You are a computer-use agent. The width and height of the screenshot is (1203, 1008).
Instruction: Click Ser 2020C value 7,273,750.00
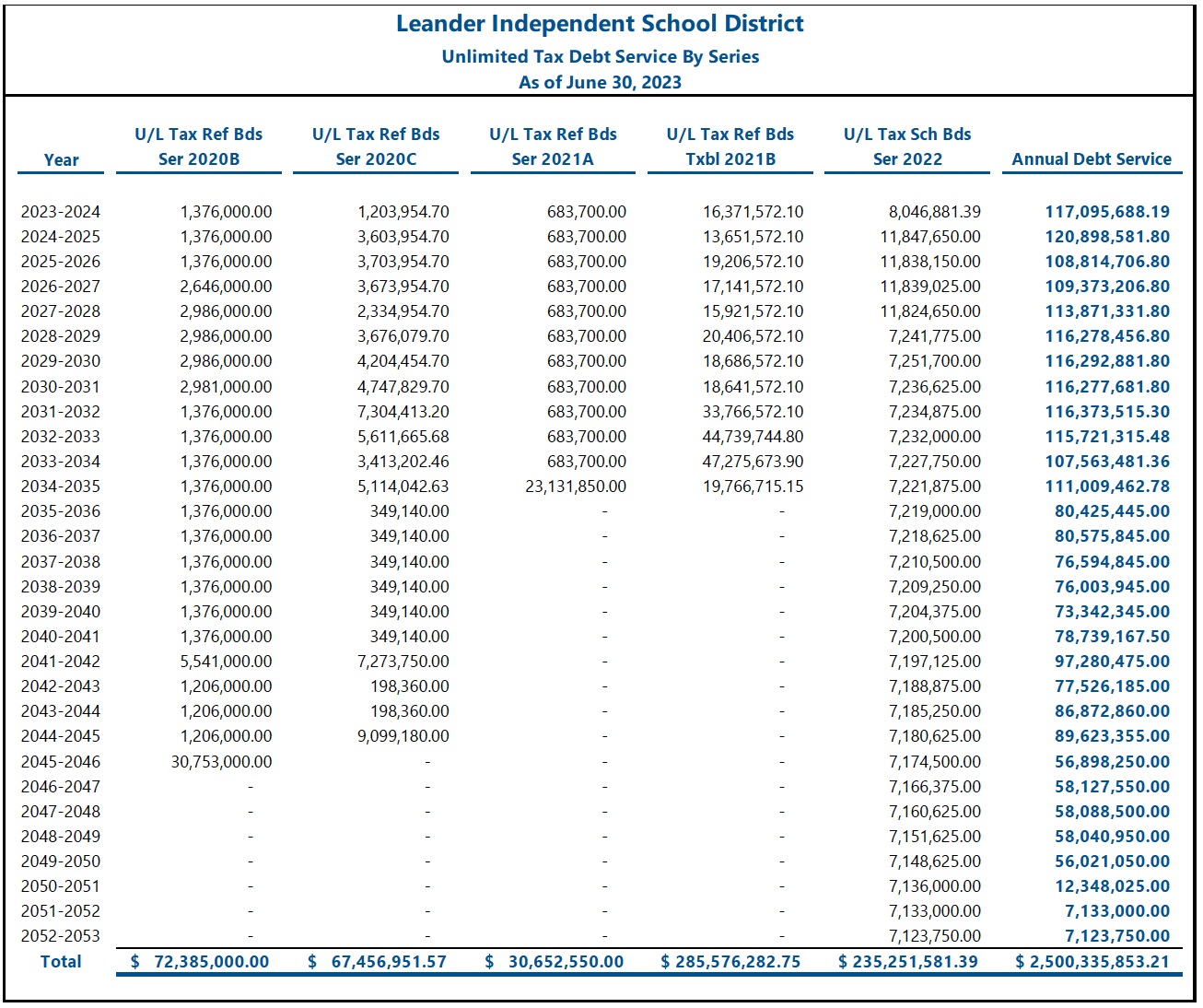coord(403,662)
